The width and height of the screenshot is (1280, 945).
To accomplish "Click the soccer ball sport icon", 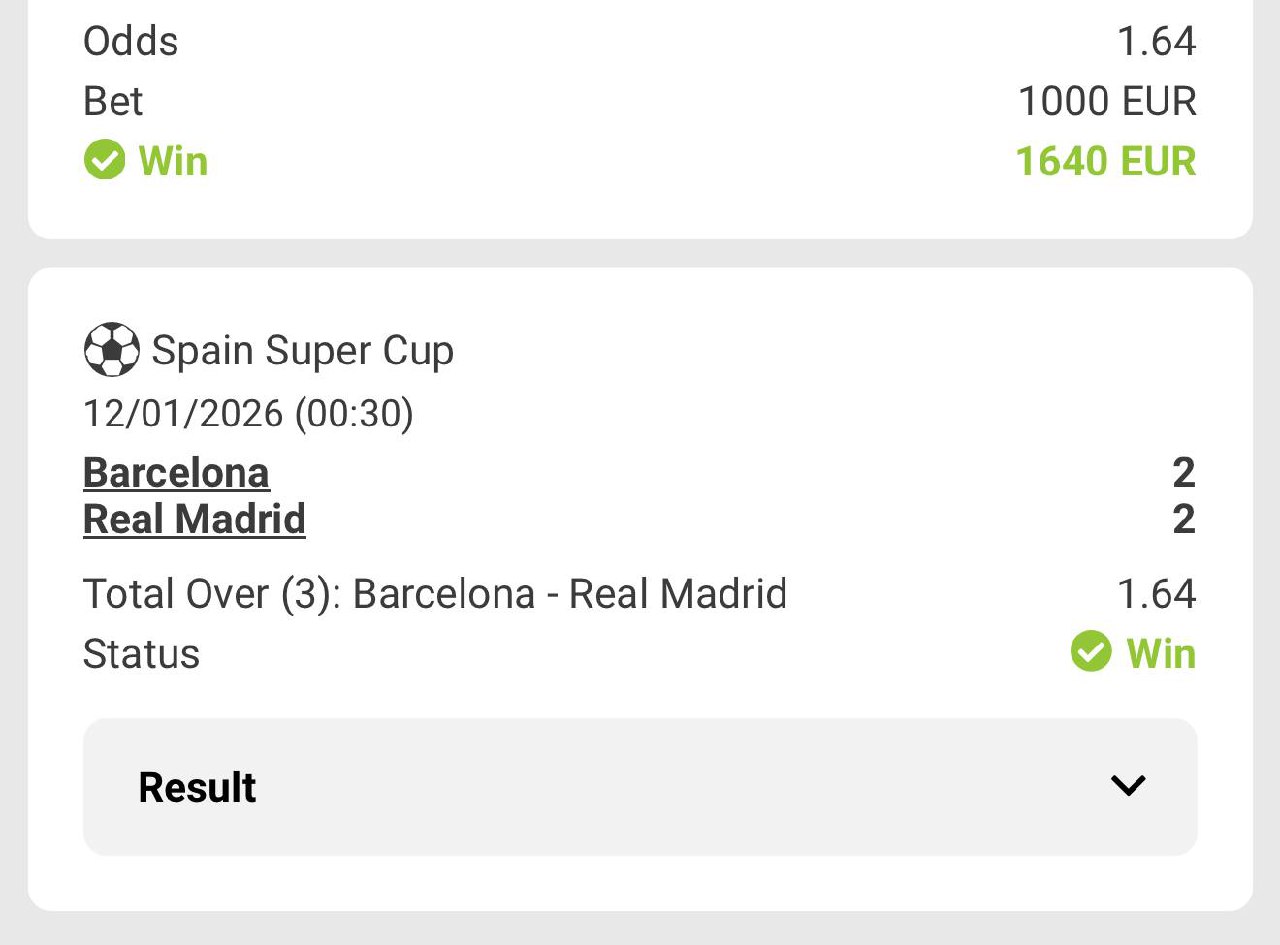I will pyautogui.click(x=111, y=350).
